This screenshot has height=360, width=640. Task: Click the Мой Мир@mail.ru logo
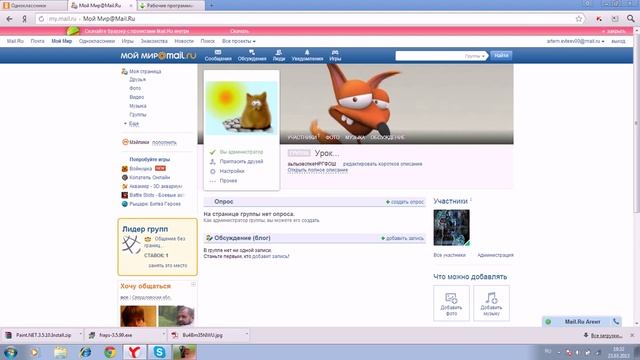point(158,56)
